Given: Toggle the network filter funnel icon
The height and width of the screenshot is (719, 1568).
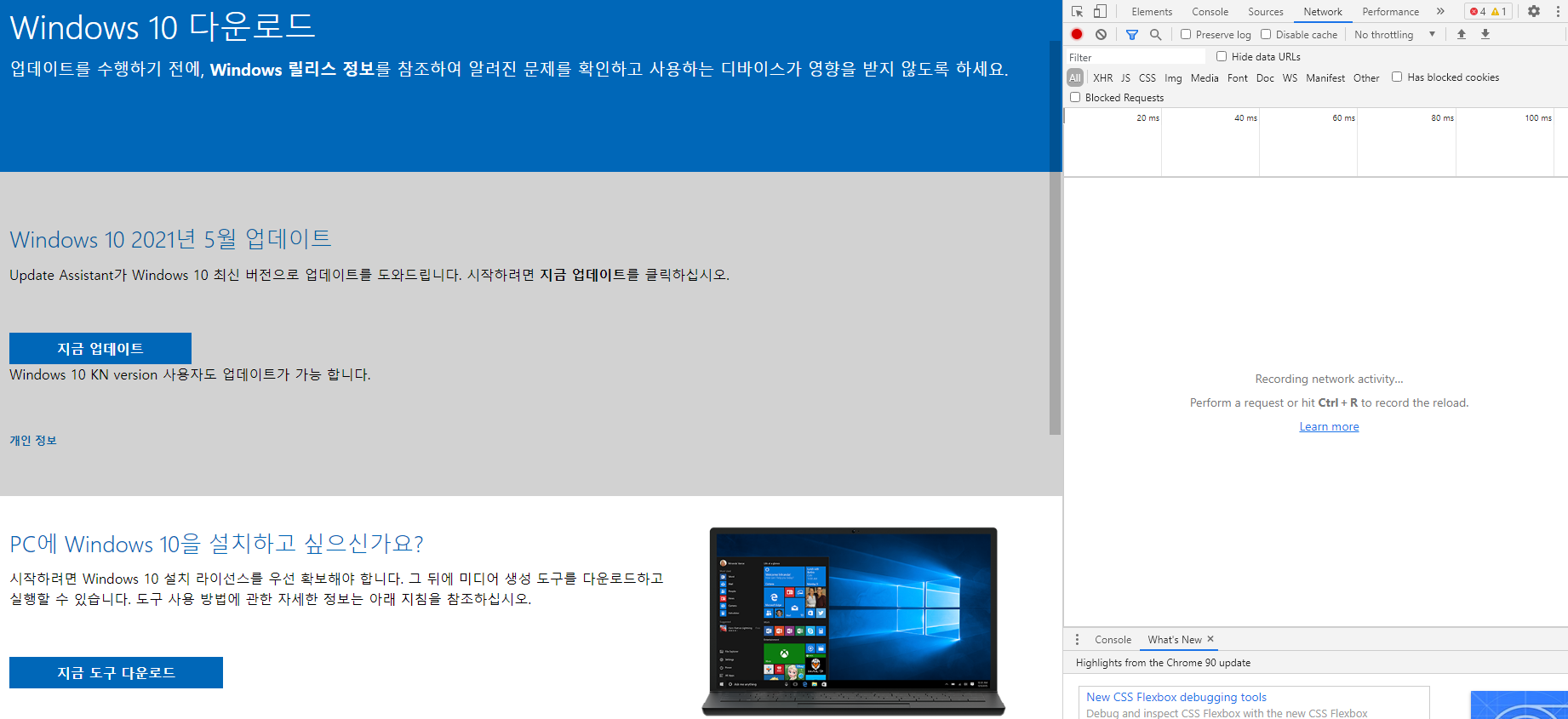Looking at the screenshot, I should 1132,34.
